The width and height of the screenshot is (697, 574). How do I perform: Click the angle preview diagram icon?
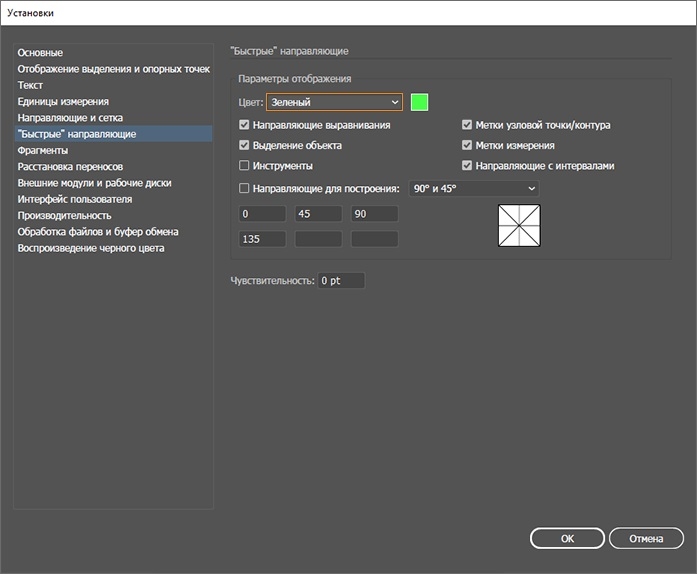[x=519, y=226]
